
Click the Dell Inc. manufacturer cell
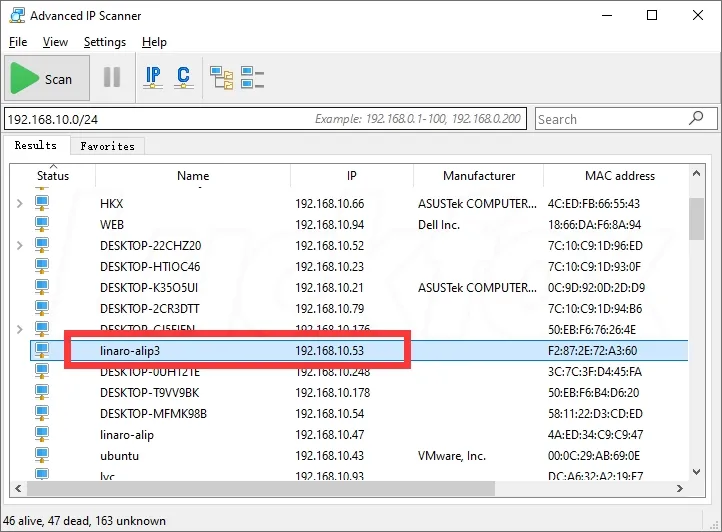point(439,225)
